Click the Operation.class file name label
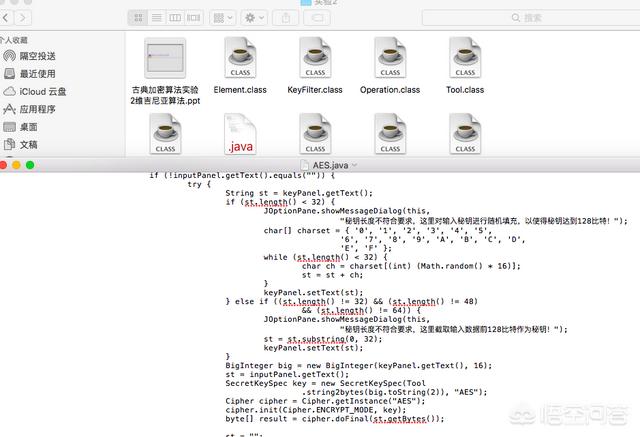The height and width of the screenshot is (437, 640). [390, 90]
